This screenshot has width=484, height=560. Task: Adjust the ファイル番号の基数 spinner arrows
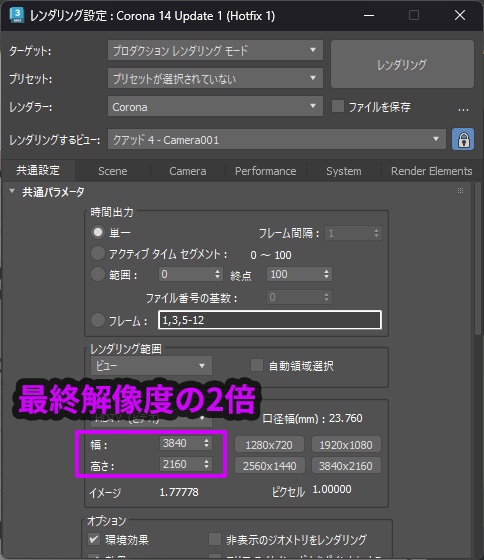pos(326,297)
